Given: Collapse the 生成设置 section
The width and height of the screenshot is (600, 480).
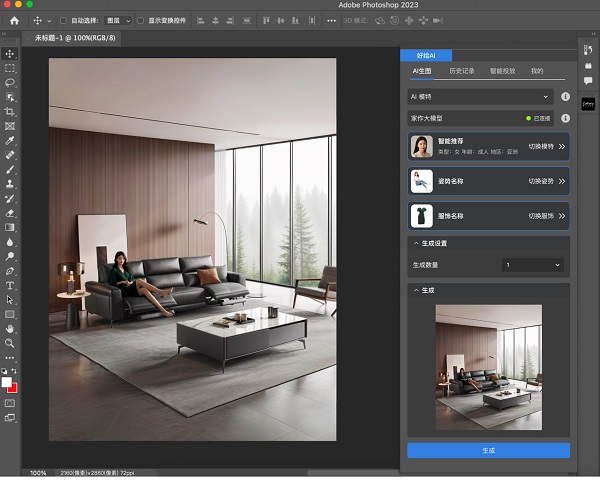Looking at the screenshot, I should tap(416, 243).
